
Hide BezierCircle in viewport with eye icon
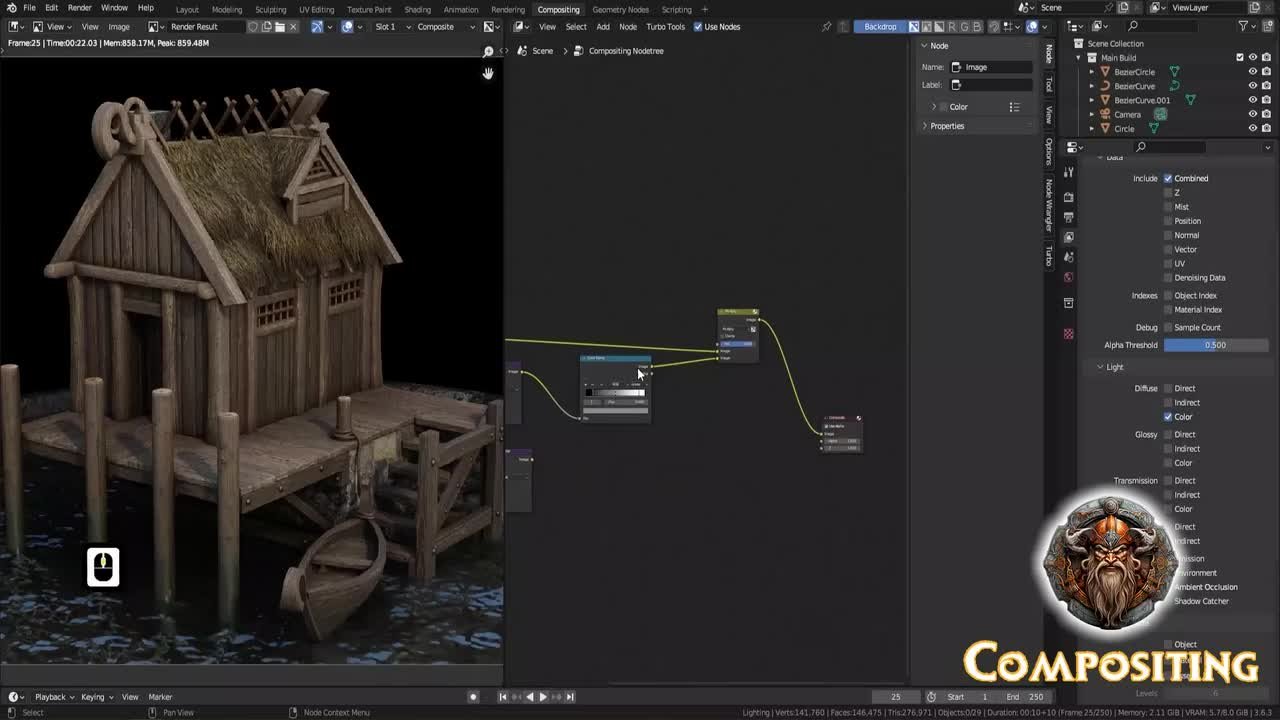coord(1252,72)
